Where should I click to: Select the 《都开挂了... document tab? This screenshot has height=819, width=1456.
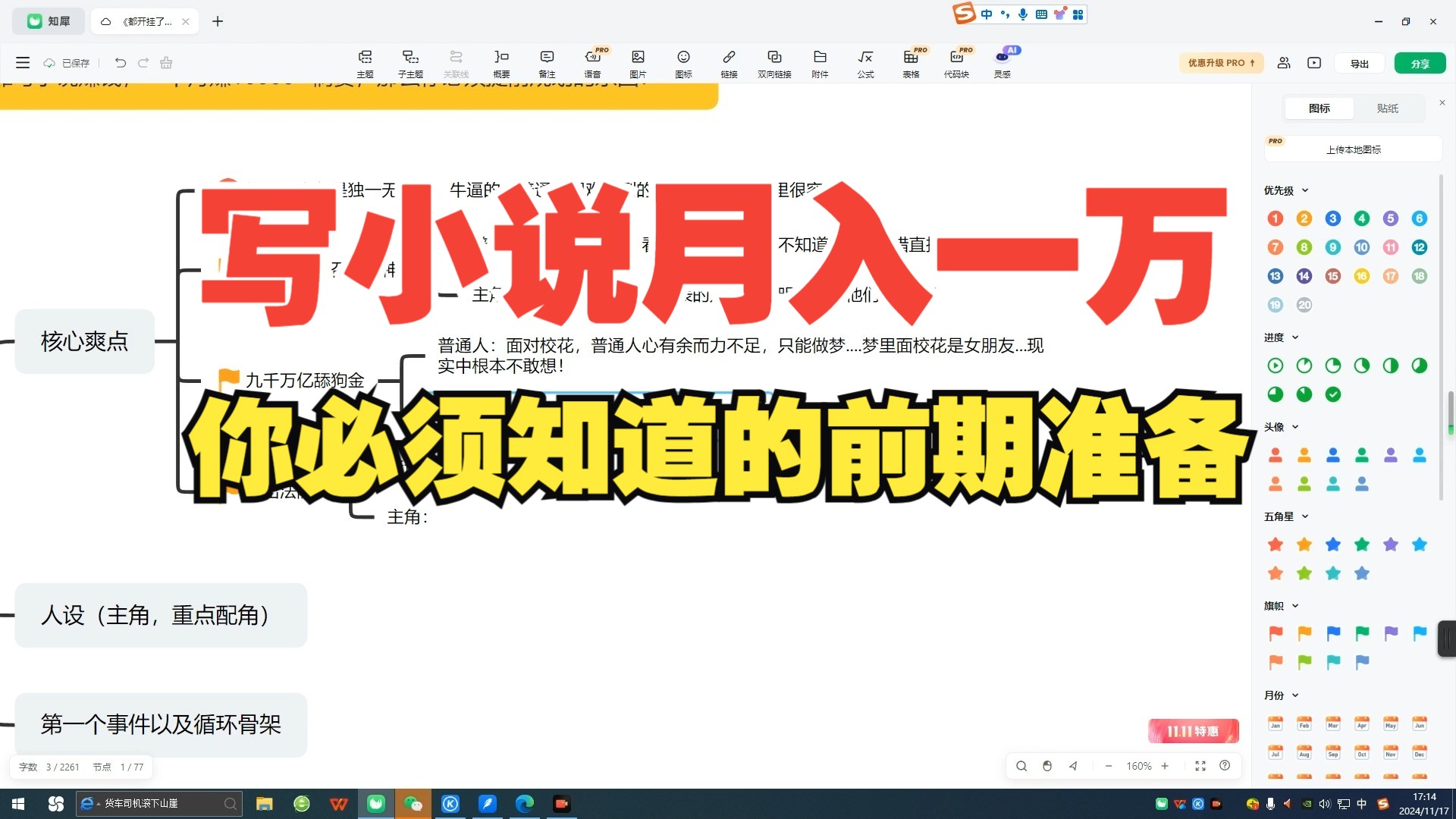tap(145, 21)
